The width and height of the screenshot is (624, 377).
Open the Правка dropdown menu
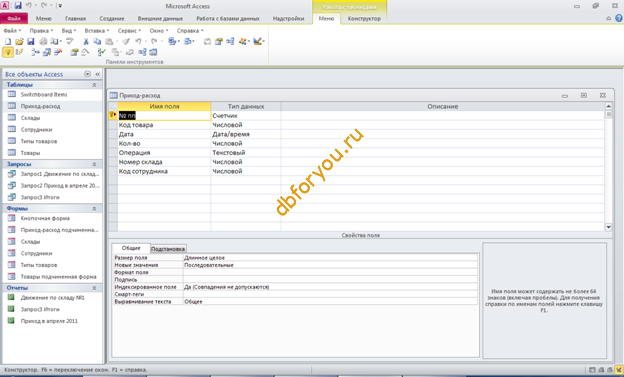click(x=41, y=30)
